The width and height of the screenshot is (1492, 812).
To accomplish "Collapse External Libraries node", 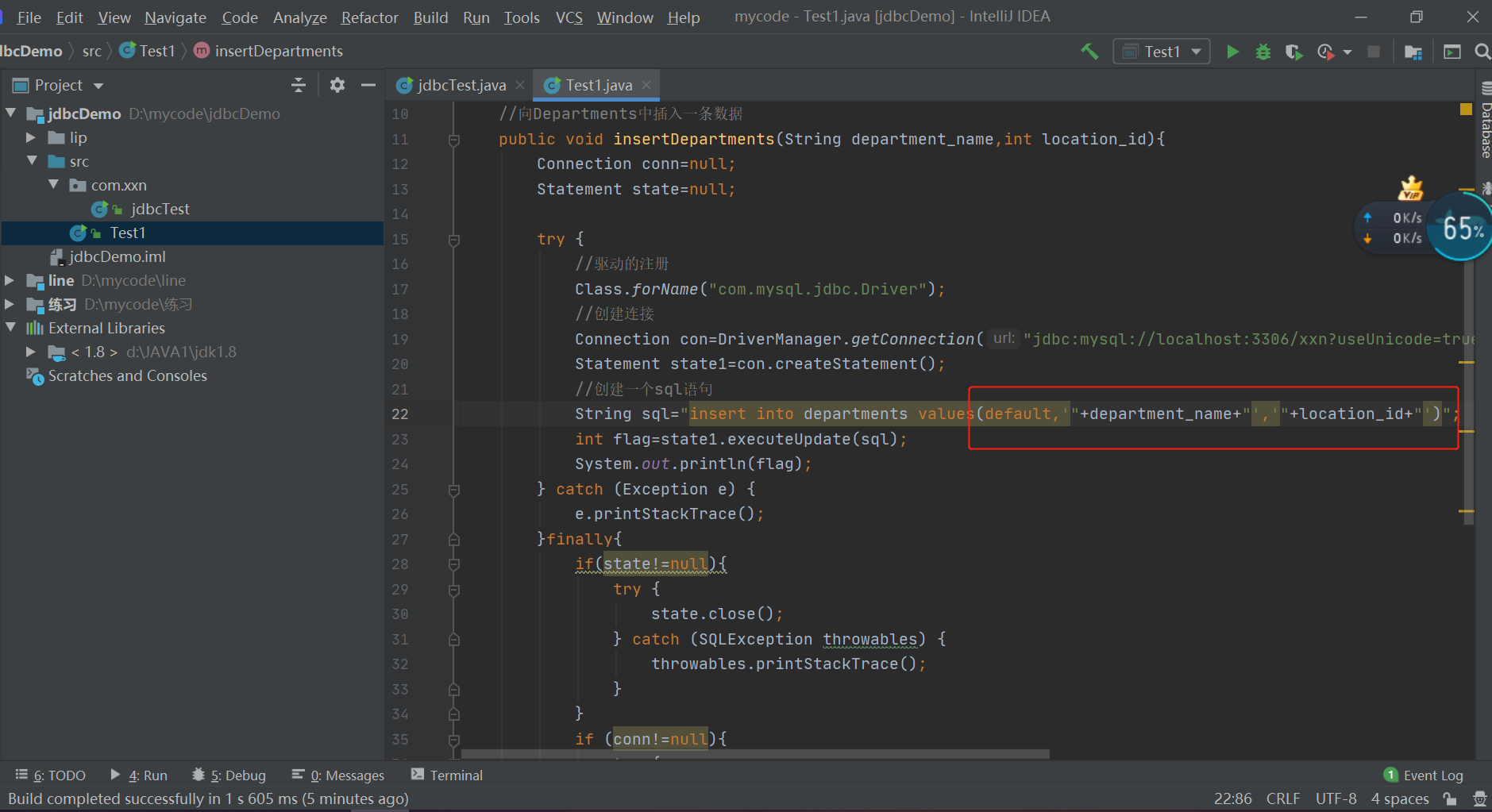I will pyautogui.click(x=11, y=328).
